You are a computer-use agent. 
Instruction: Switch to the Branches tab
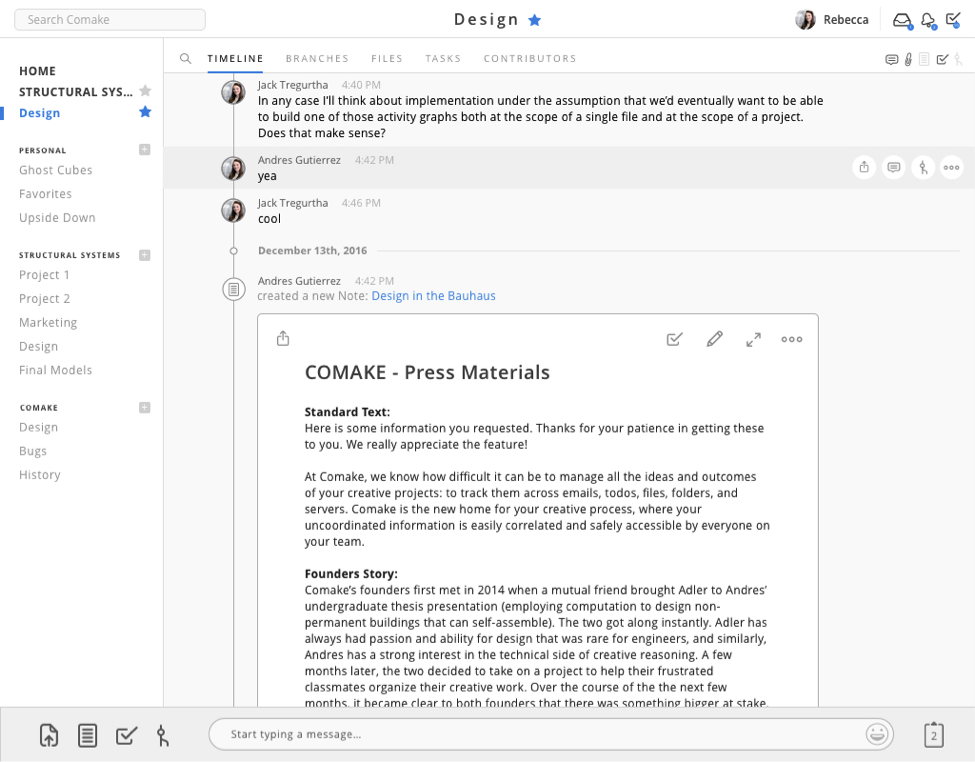coord(317,59)
